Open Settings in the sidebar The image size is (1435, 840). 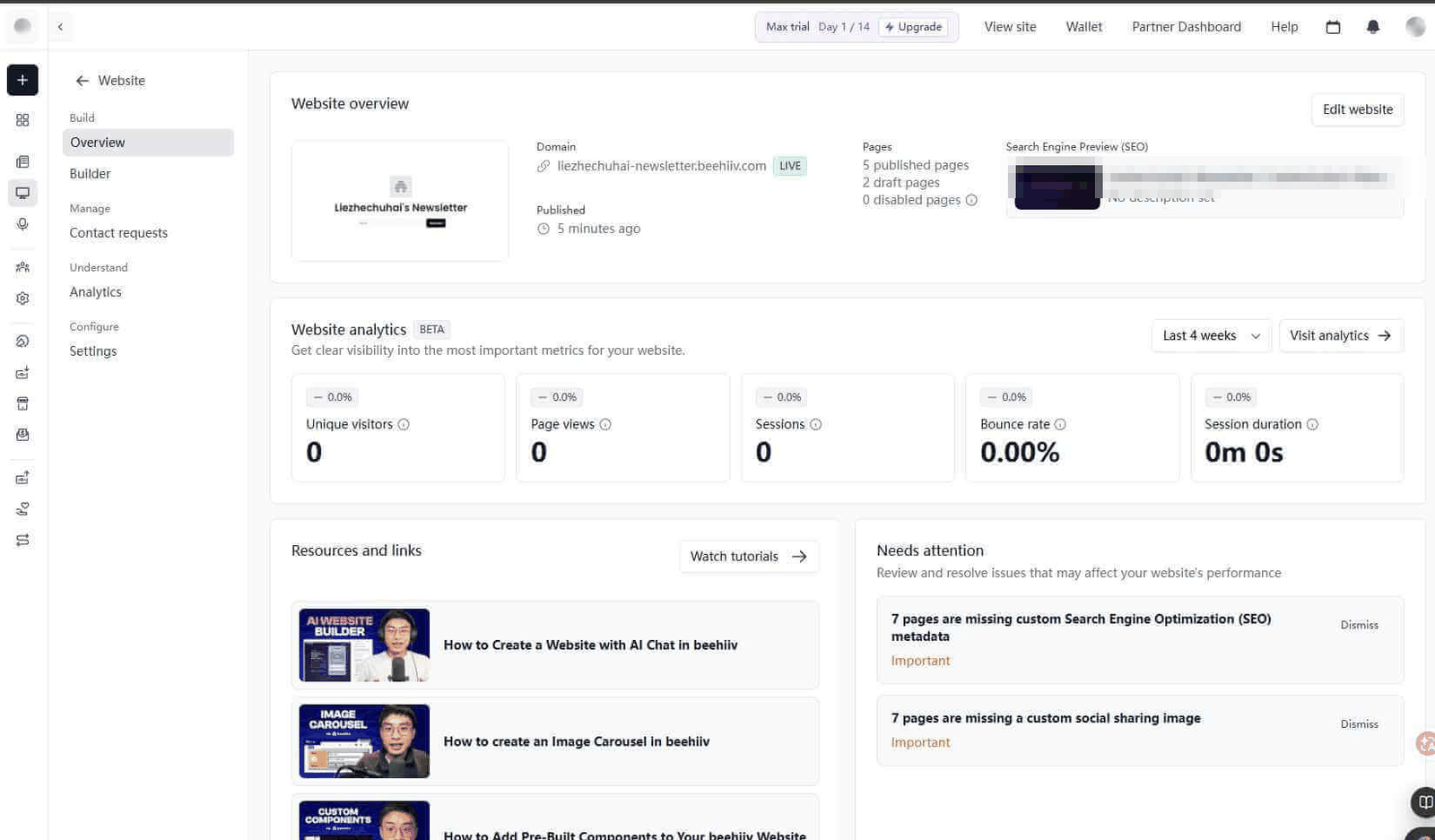93,351
